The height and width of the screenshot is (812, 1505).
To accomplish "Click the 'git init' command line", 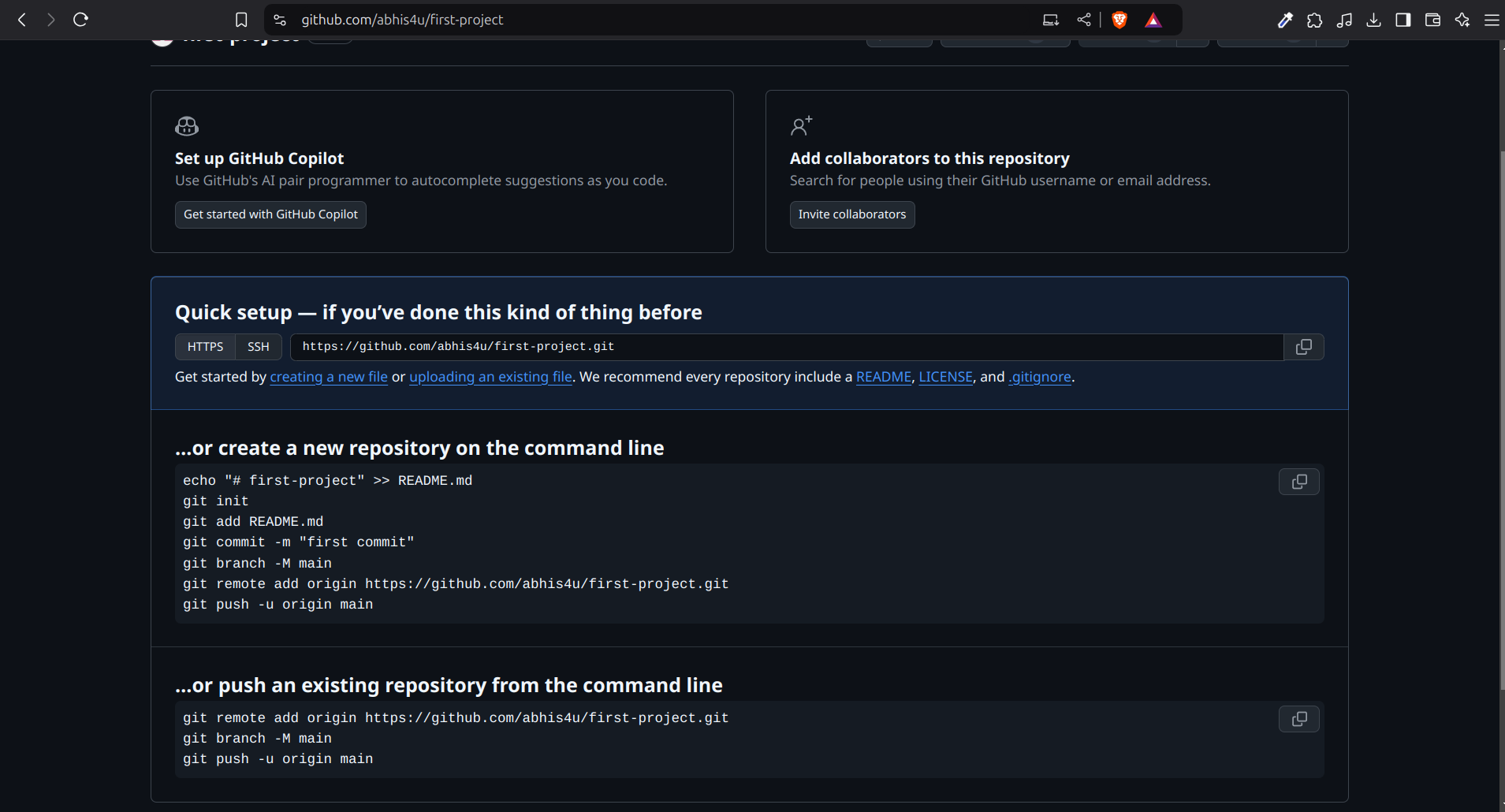I will pyautogui.click(x=215, y=501).
